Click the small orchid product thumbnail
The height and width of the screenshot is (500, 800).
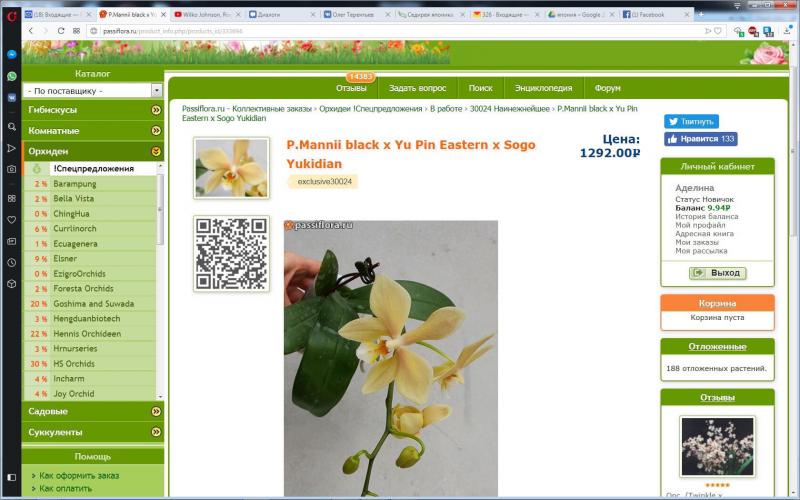(x=231, y=168)
